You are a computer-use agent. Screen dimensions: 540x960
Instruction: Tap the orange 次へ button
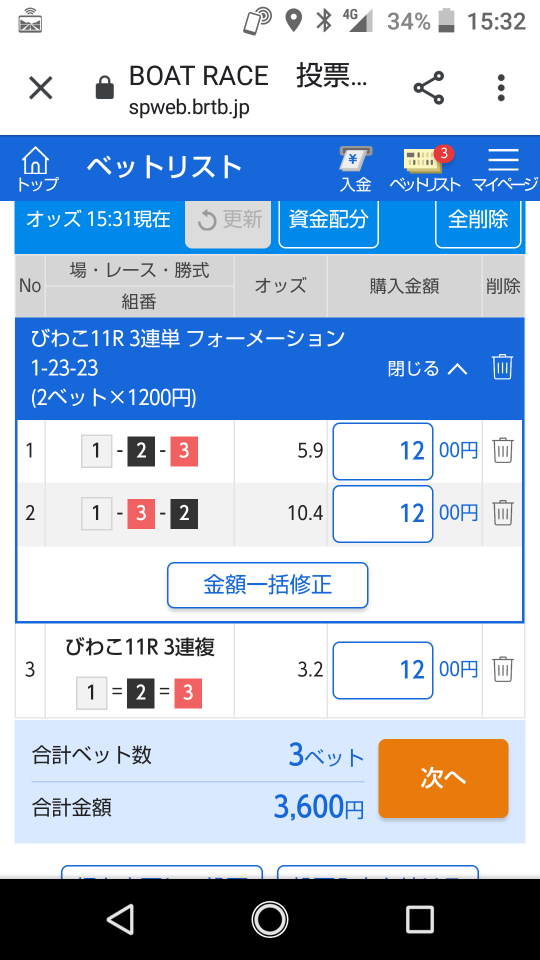pos(443,778)
